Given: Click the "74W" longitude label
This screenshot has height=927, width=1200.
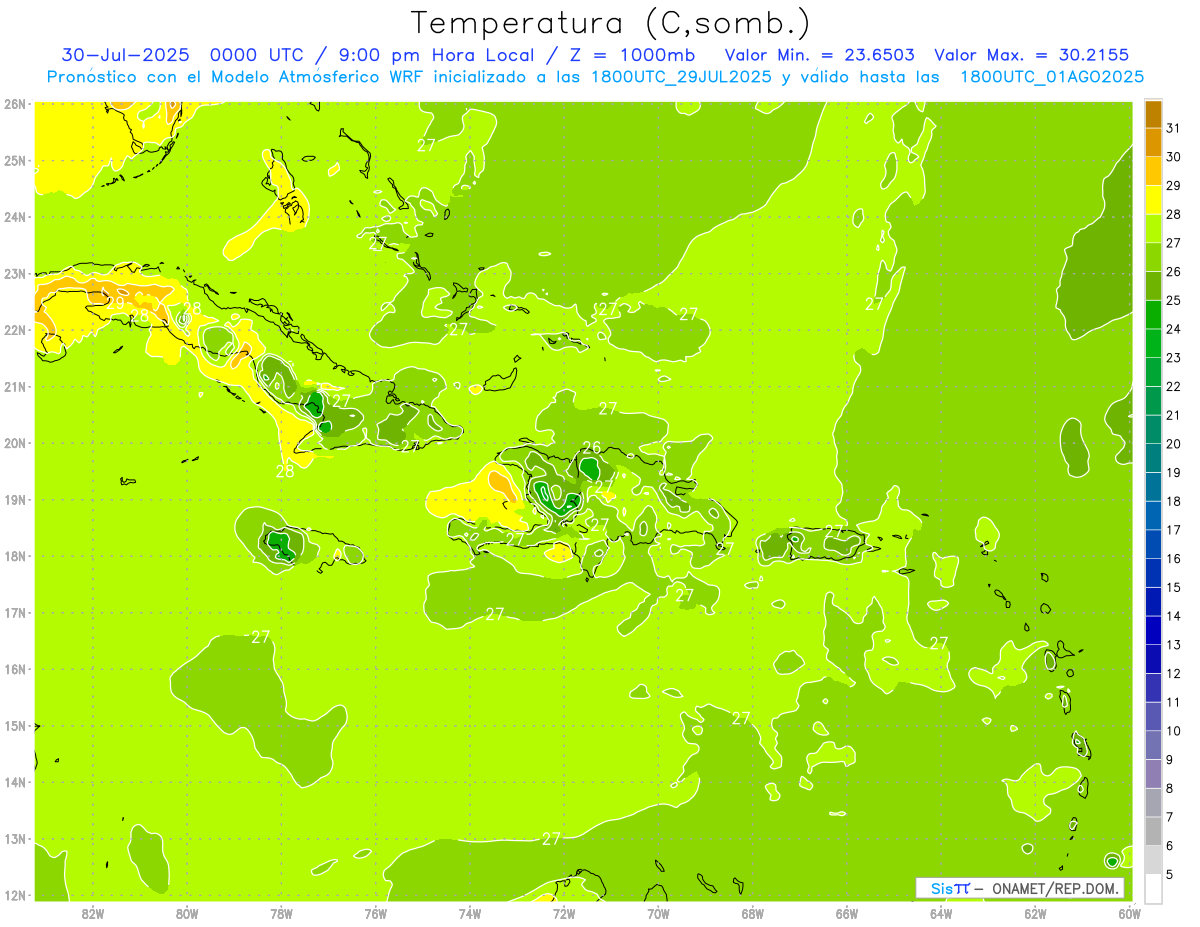Looking at the screenshot, I should coord(470,913).
